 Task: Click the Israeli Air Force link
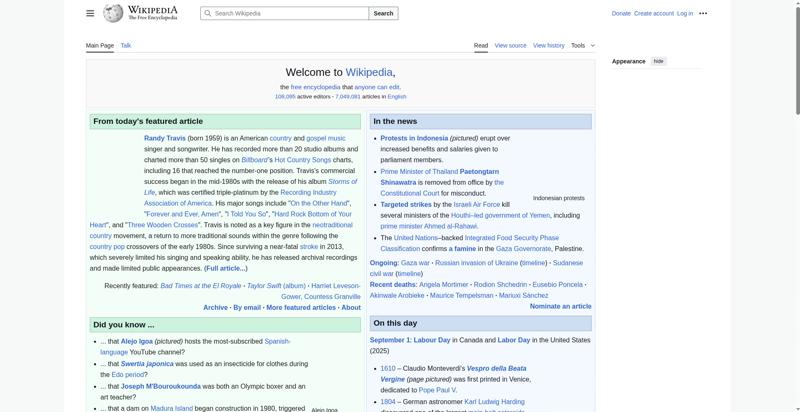coord(477,204)
